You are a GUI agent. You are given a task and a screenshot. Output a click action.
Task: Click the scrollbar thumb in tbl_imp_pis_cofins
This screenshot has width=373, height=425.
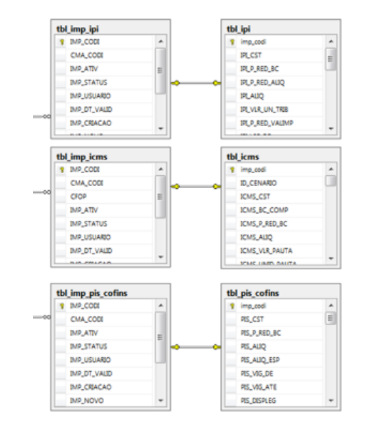pos(160,337)
